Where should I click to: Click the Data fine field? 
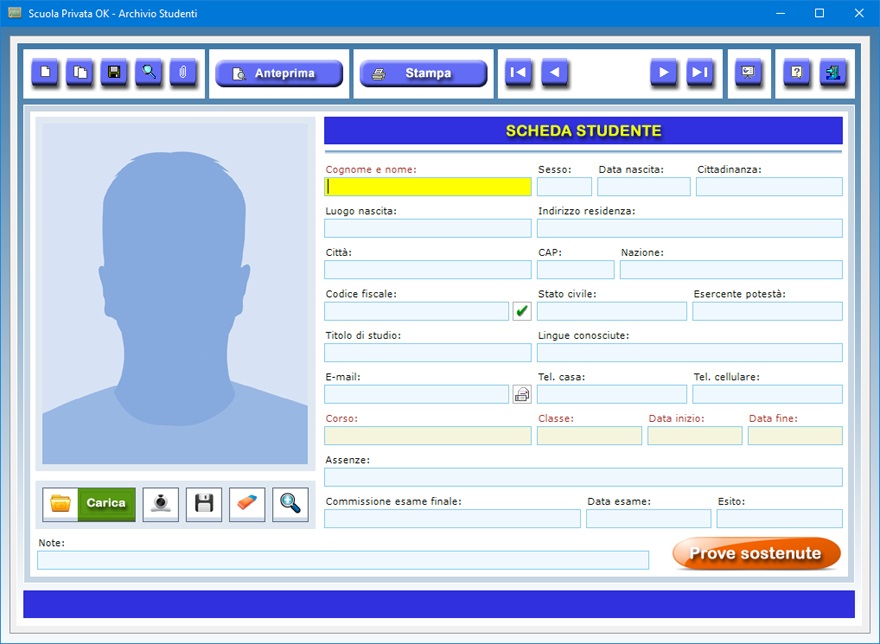pyautogui.click(x=795, y=436)
